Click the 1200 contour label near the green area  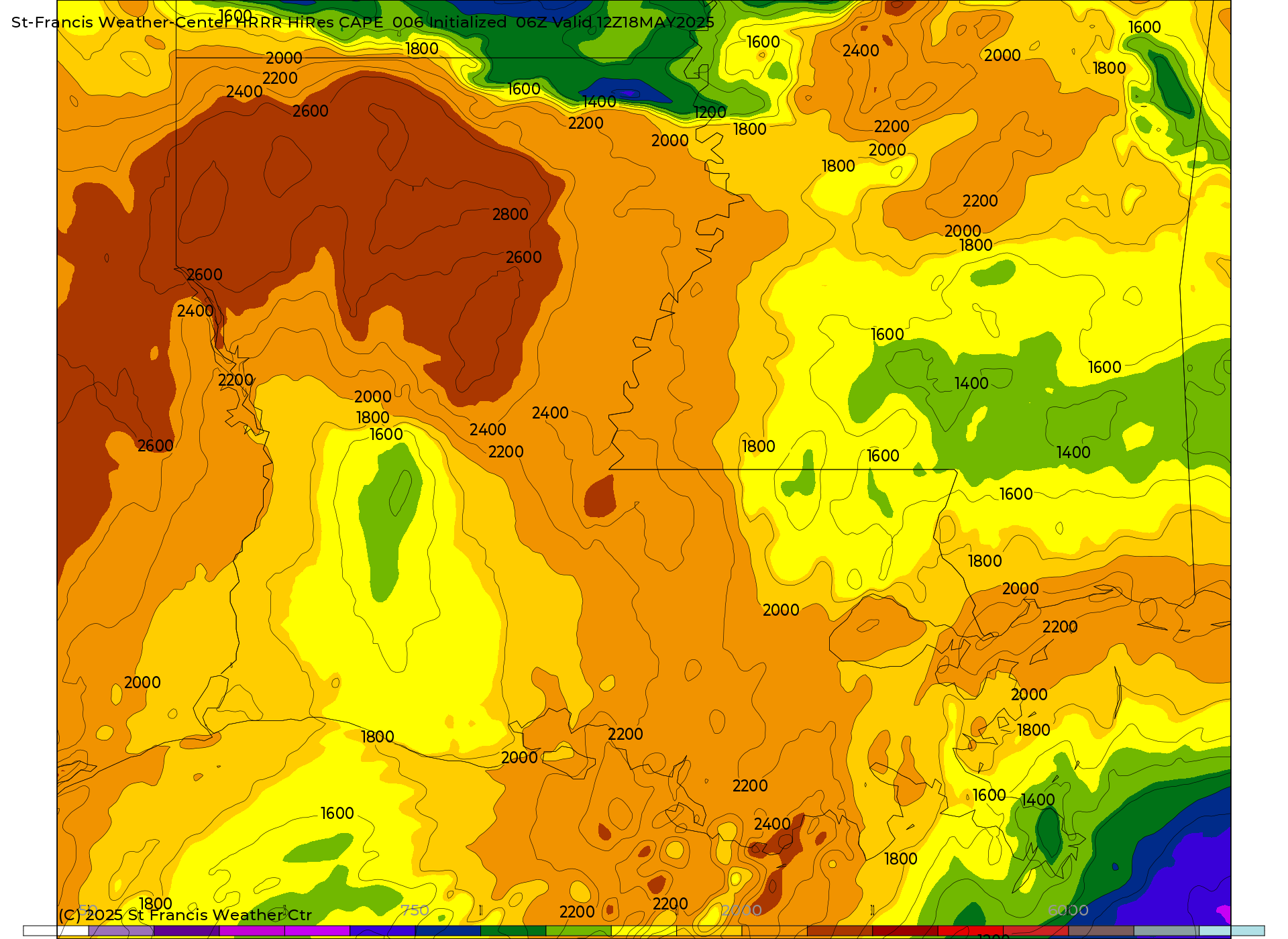[710, 113]
